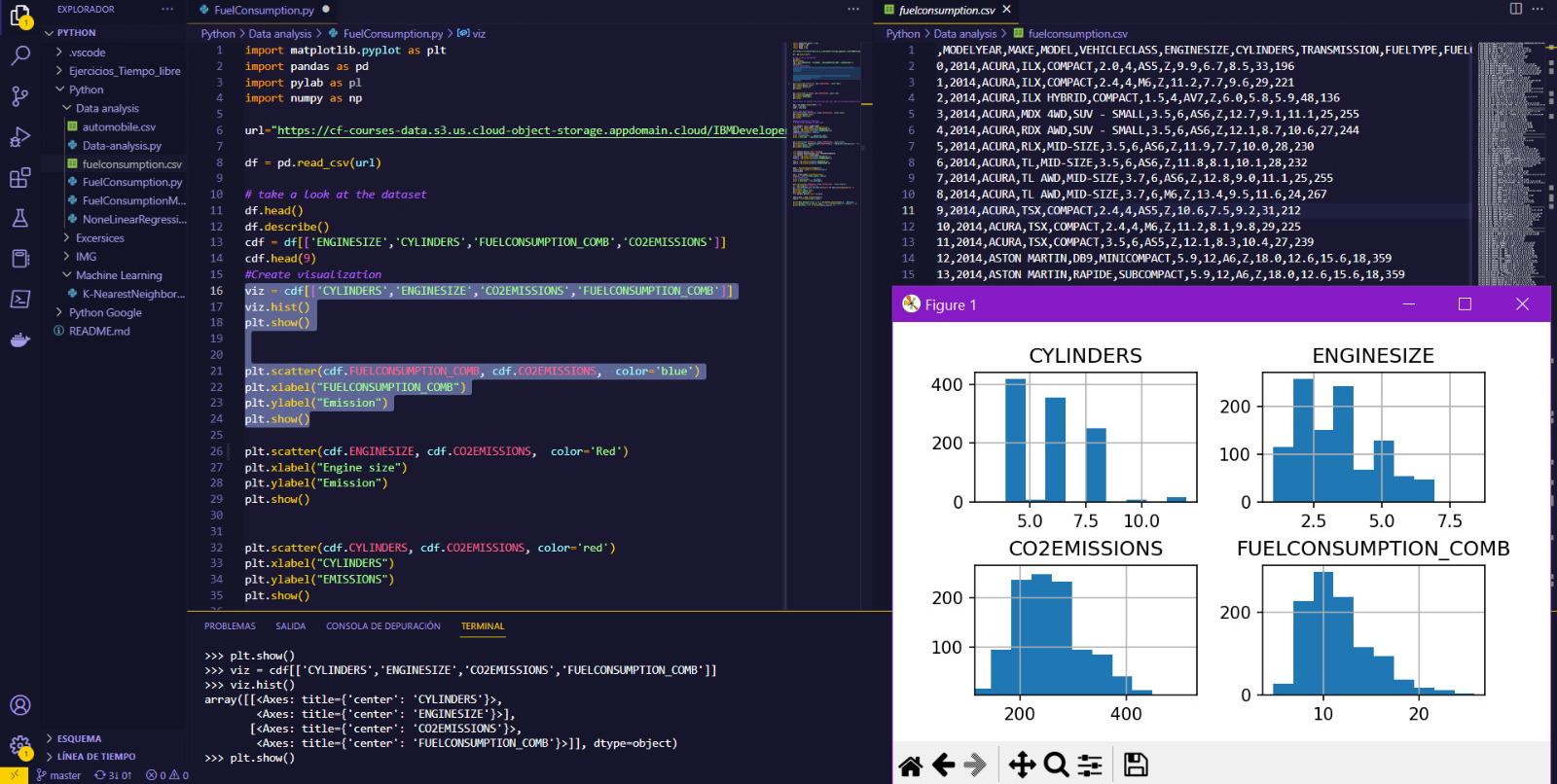Click the sync changes status item

click(113, 775)
